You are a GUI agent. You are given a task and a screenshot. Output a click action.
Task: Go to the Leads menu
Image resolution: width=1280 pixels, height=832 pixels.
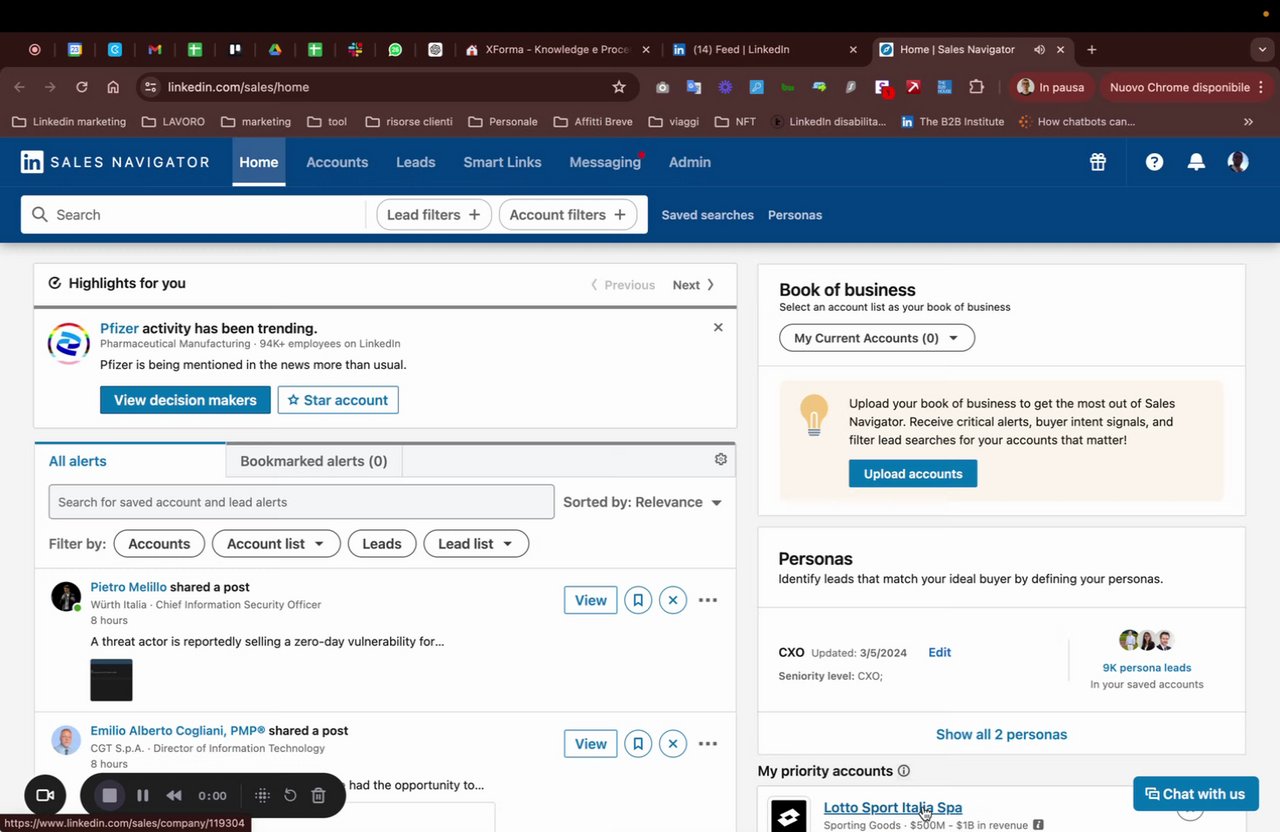(415, 162)
